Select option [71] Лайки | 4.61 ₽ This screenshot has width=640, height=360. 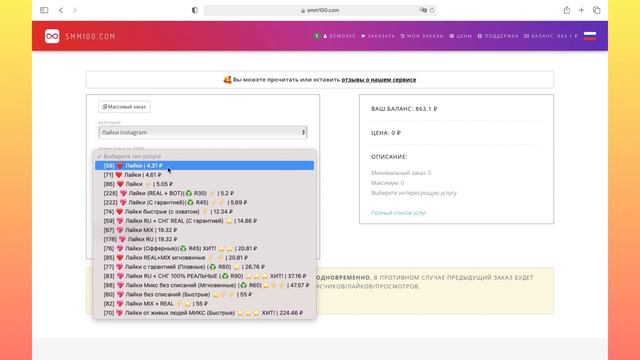point(204,175)
